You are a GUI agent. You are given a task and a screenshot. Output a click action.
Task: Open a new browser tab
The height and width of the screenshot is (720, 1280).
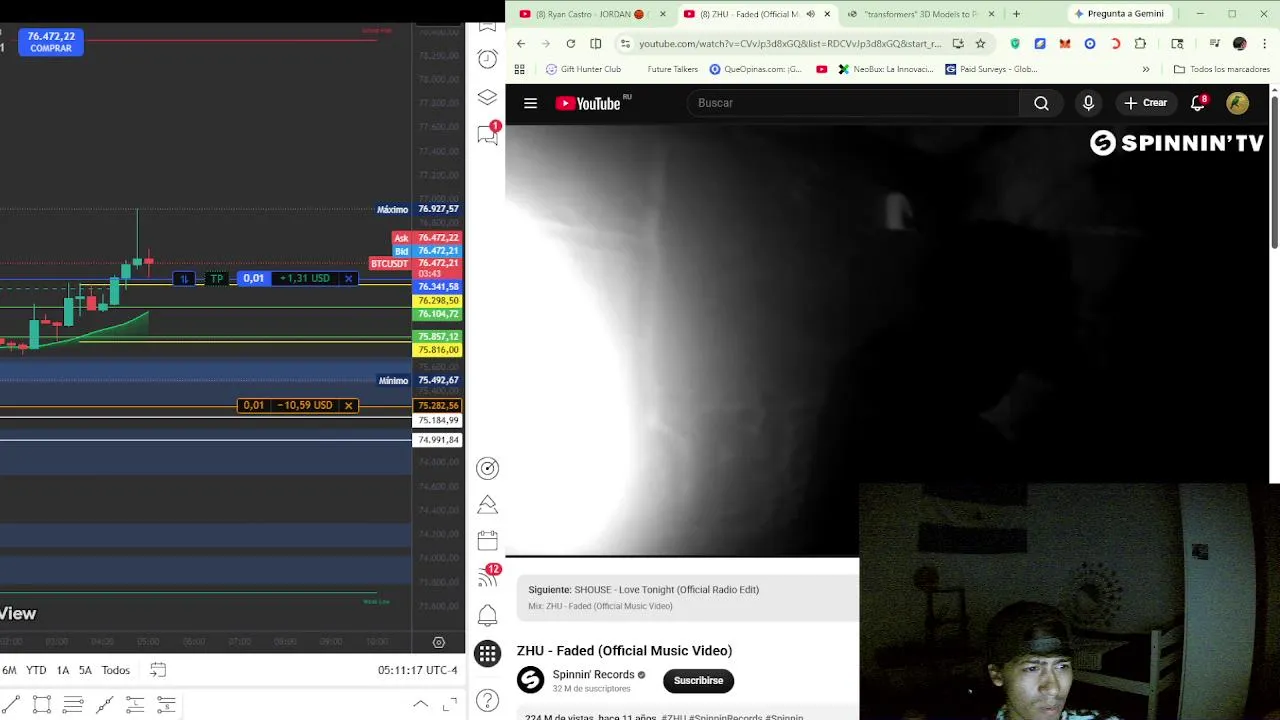[1016, 14]
